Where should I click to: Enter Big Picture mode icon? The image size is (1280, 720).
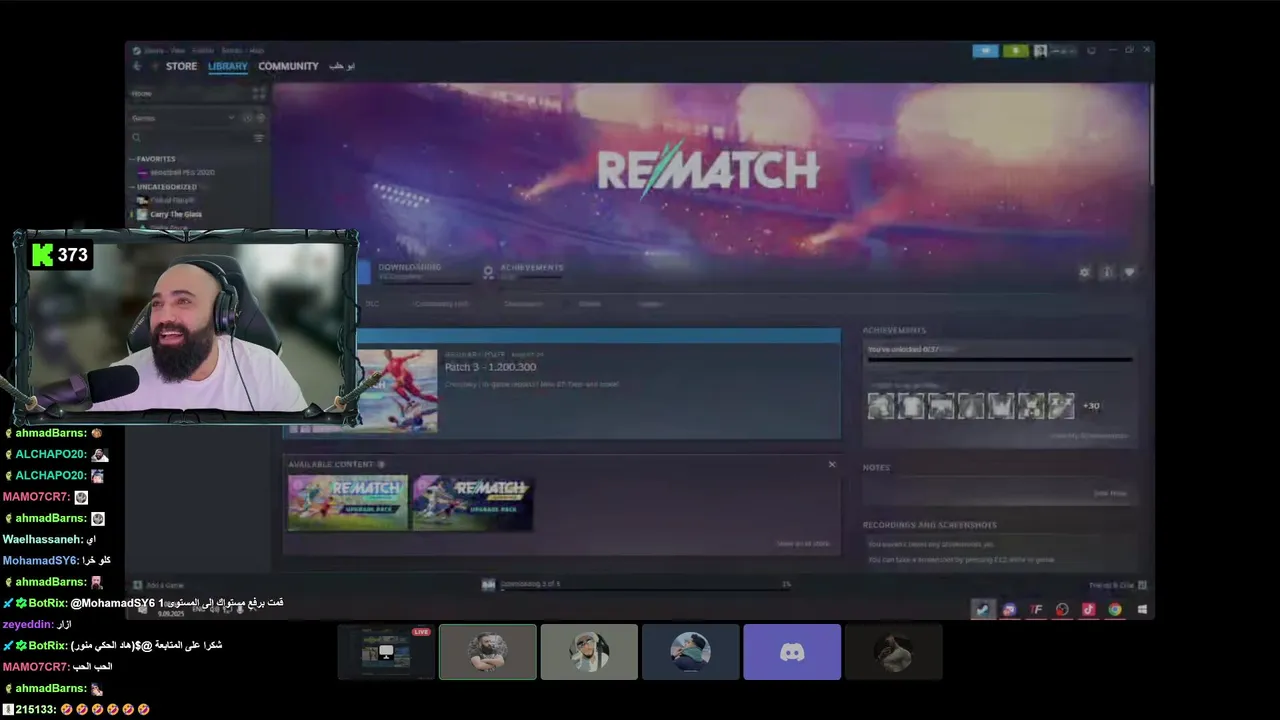pos(1091,50)
